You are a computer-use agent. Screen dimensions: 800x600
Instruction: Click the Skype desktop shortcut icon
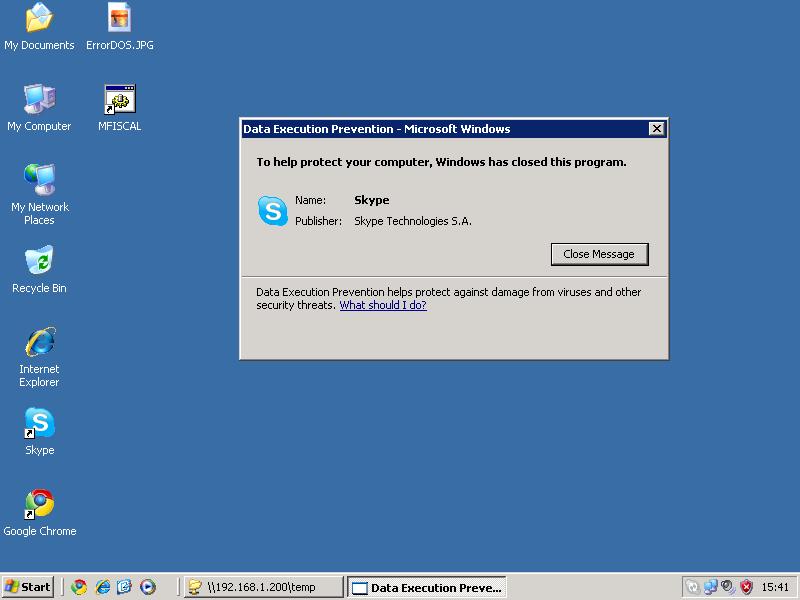click(39, 424)
